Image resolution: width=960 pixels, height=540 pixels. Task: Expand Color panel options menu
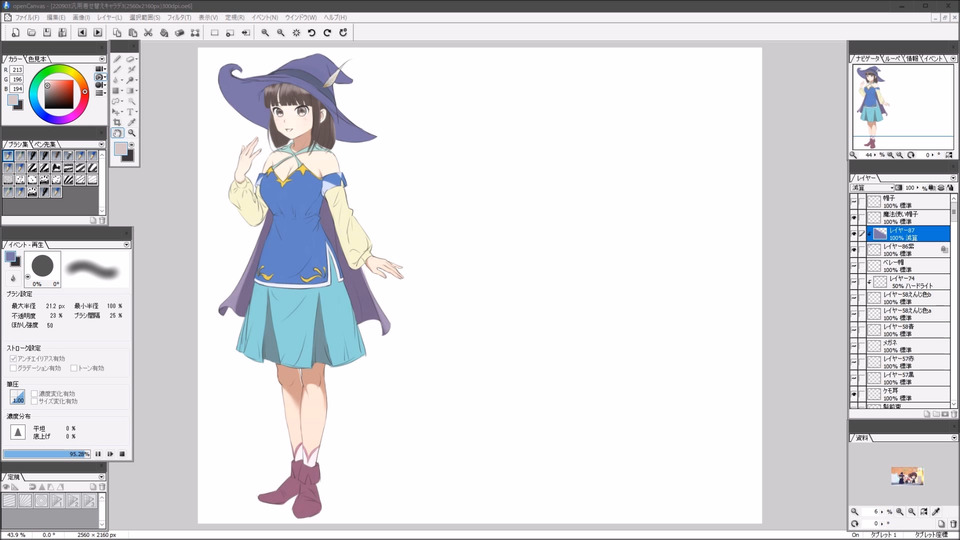[x=102, y=59]
